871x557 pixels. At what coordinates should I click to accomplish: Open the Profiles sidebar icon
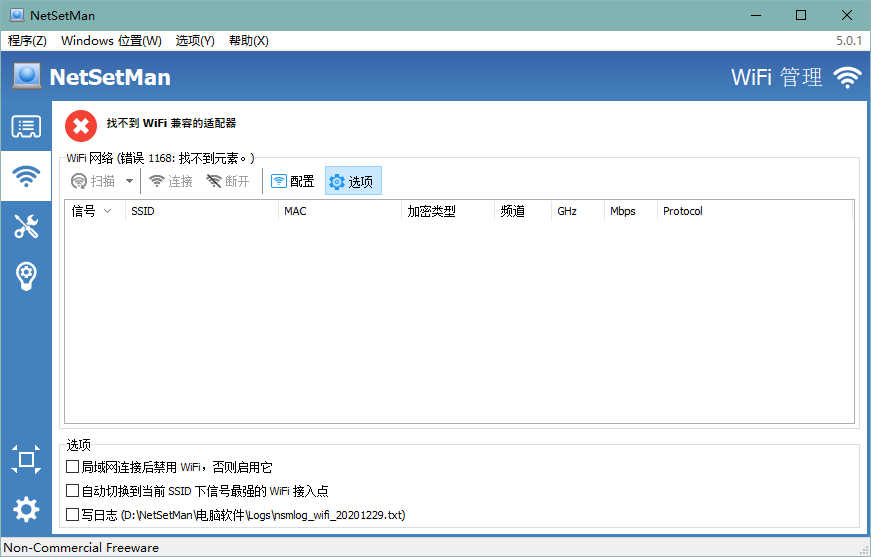point(26,127)
